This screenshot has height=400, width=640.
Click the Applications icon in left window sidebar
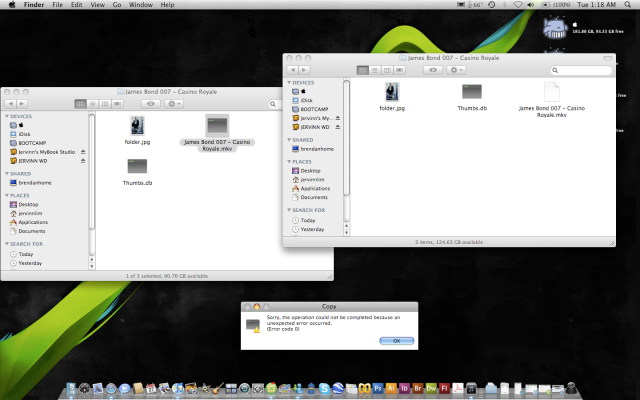click(31, 222)
